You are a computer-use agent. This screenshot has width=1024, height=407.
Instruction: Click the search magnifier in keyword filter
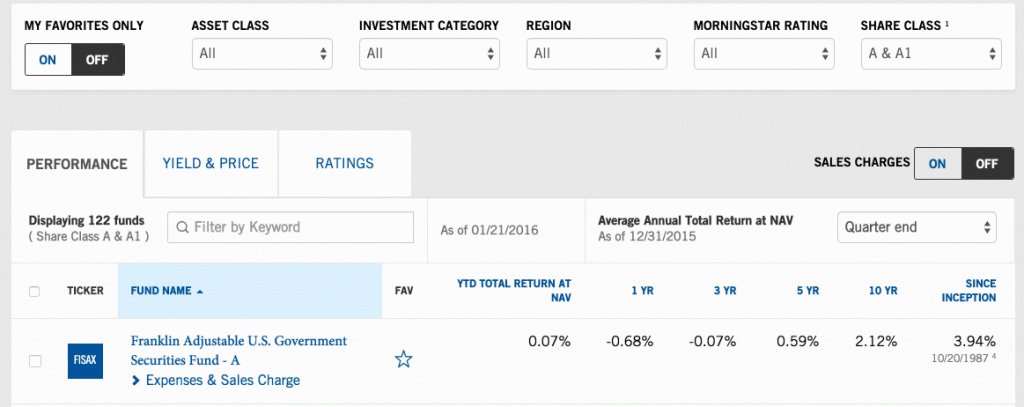click(182, 227)
